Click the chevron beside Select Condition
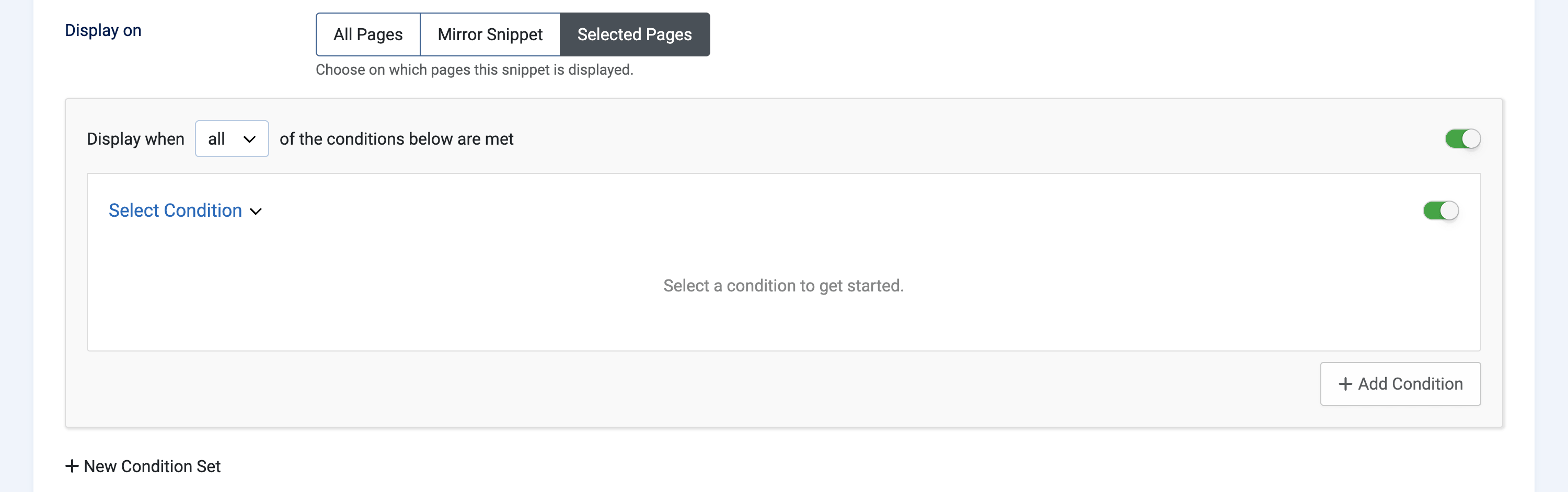 pos(256,212)
